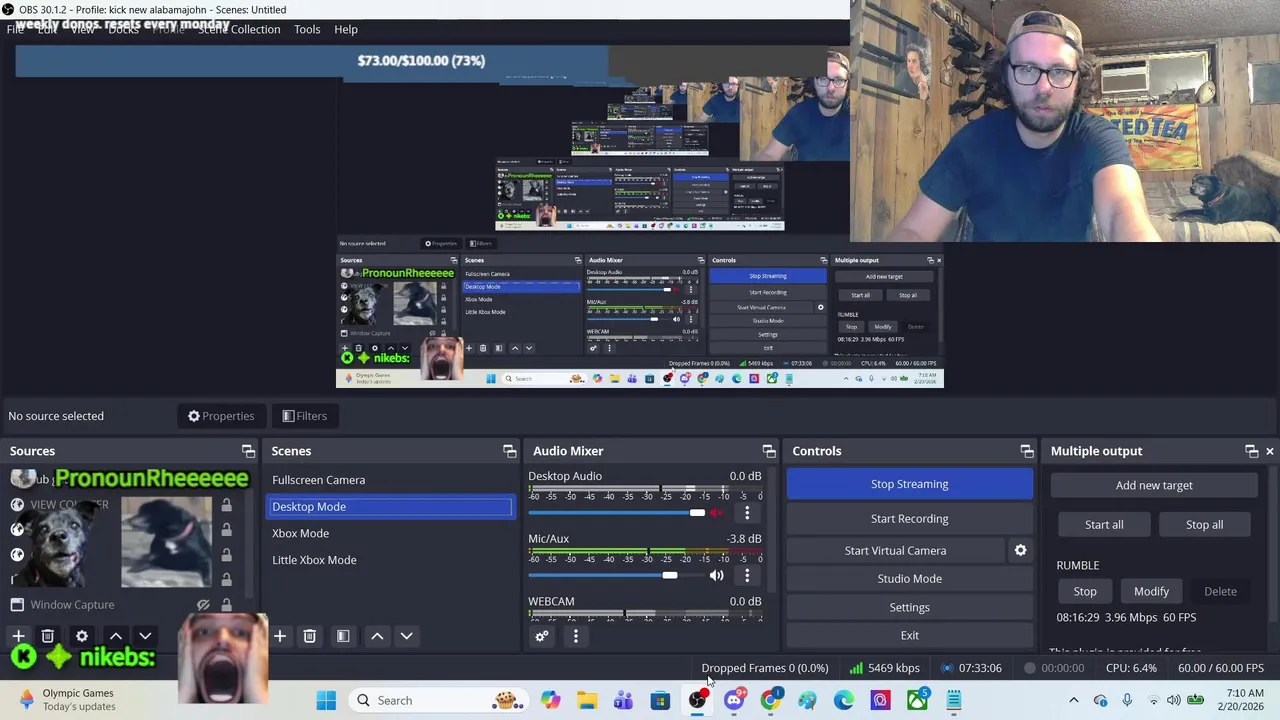Click the OBS icon in the taskbar
Viewport: 1280px width, 720px height.
click(697, 700)
